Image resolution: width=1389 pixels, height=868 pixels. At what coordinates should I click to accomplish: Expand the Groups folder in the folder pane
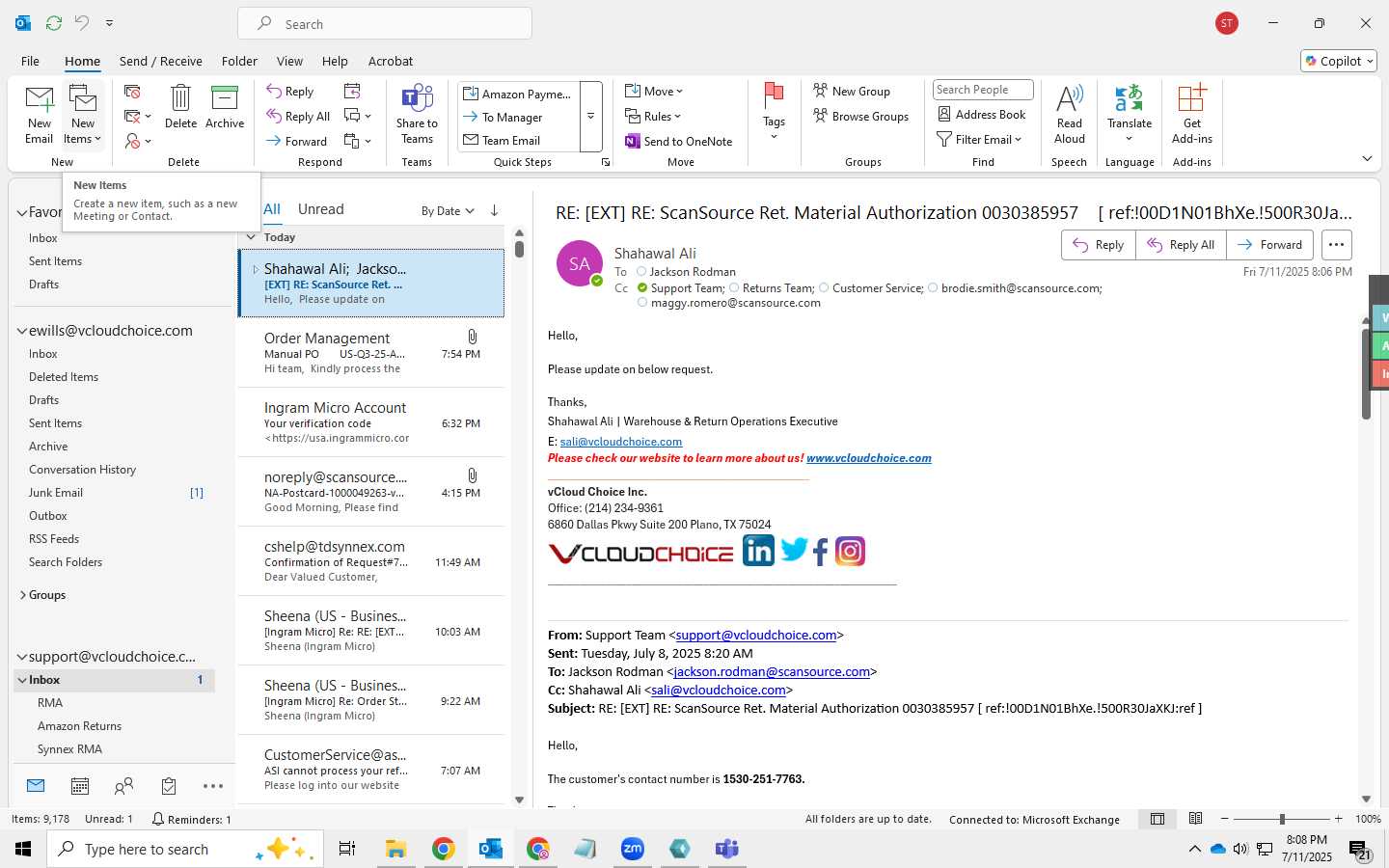(23, 595)
